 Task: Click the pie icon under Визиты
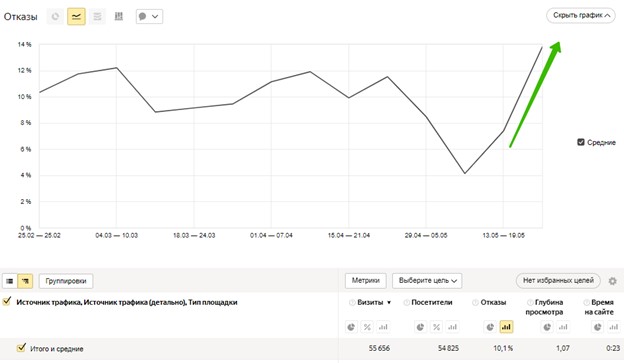pyautogui.click(x=351, y=327)
